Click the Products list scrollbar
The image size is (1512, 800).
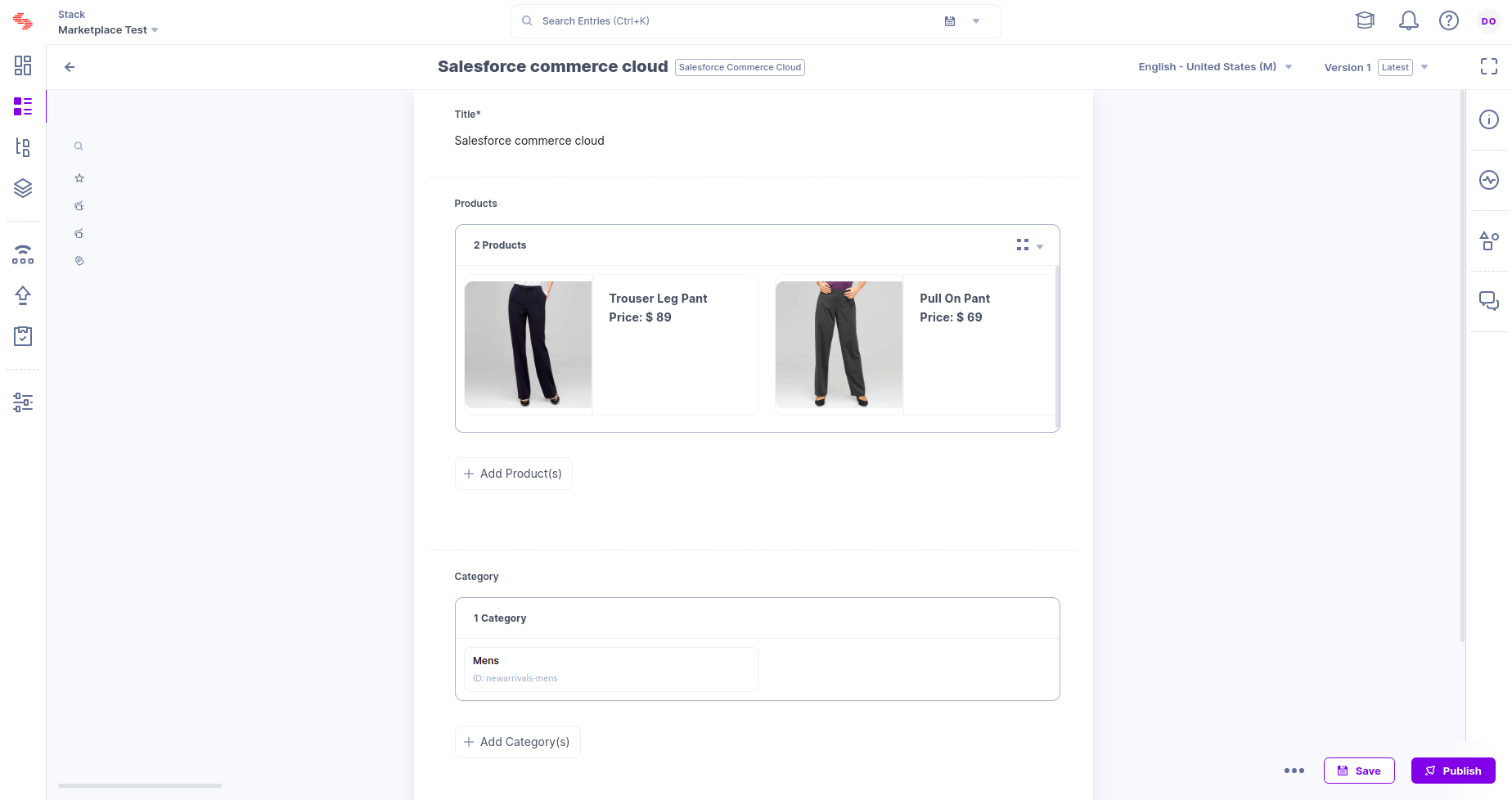(x=1058, y=347)
